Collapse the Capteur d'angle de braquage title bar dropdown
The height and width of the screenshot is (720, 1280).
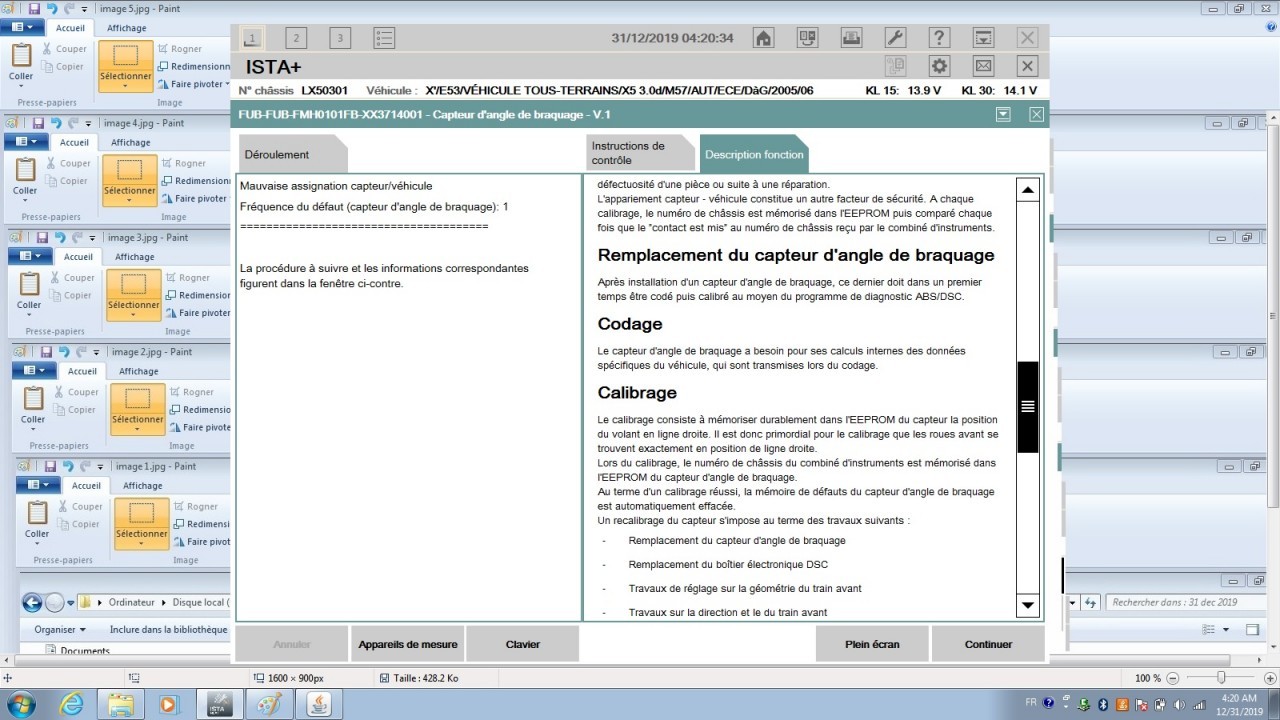[x=1003, y=114]
